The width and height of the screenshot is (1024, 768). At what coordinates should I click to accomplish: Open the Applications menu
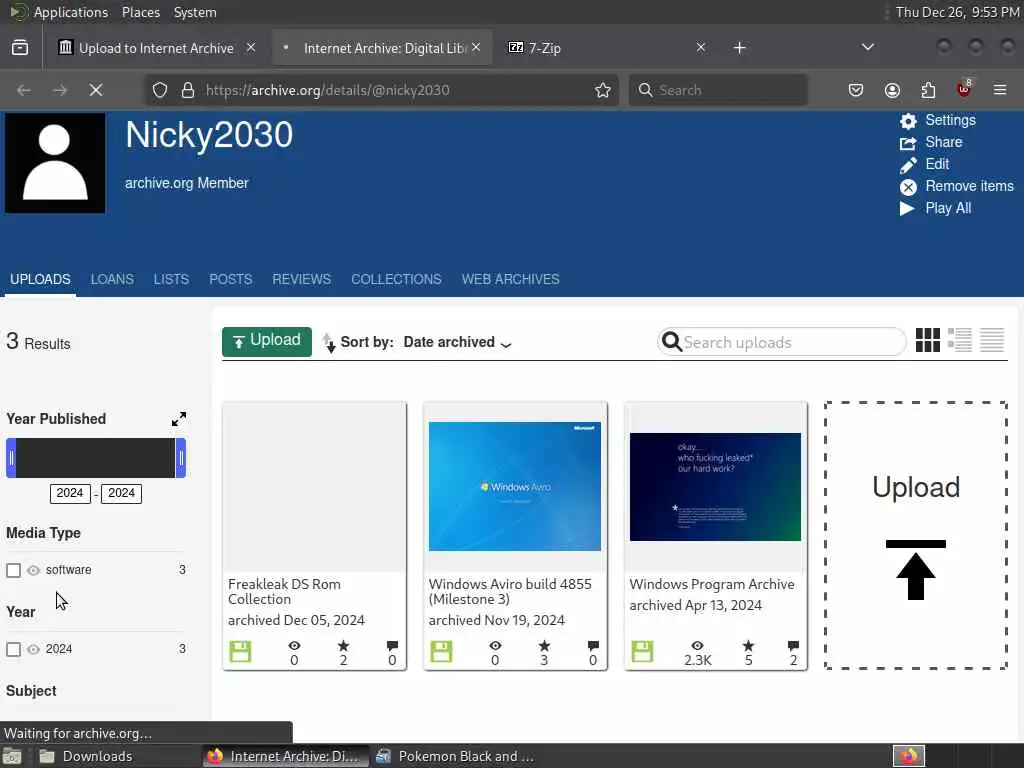(x=71, y=12)
